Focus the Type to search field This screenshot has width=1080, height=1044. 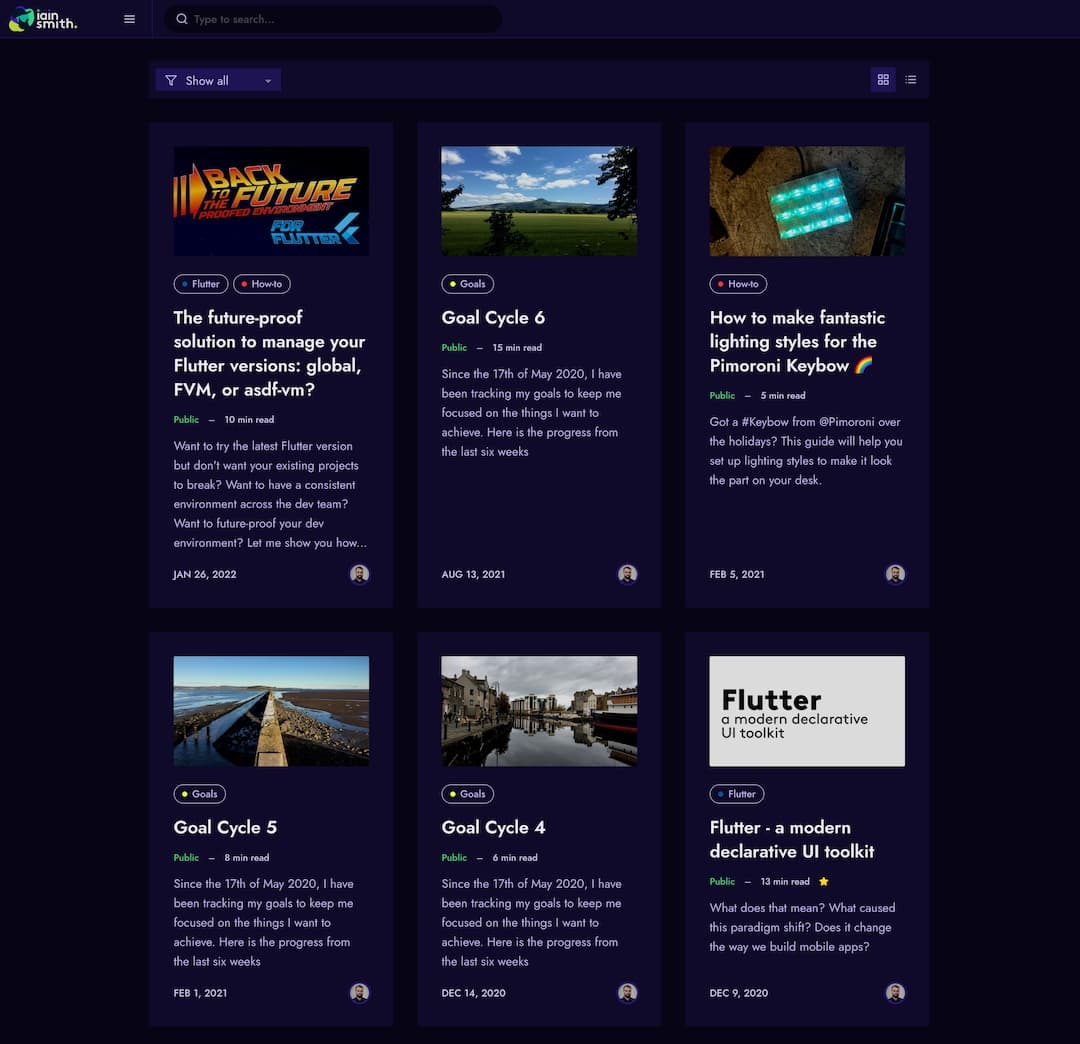click(333, 19)
